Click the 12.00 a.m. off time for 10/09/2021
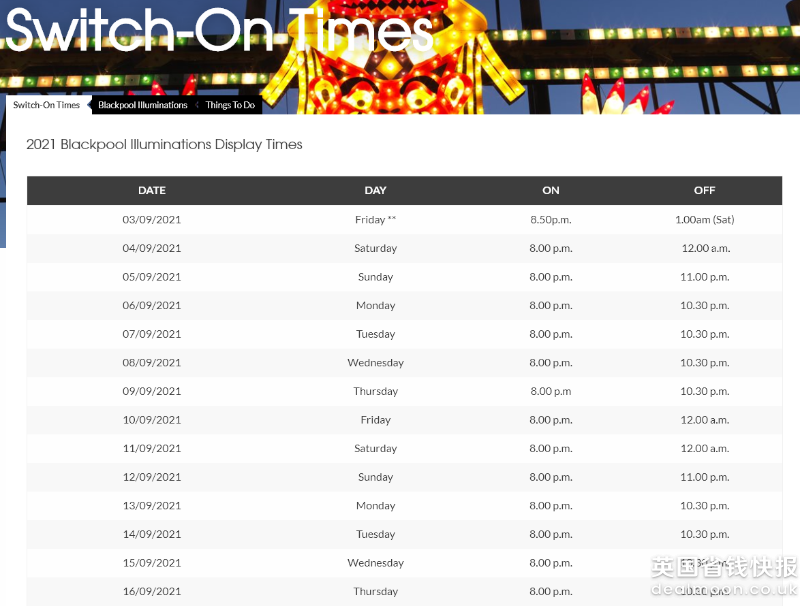This screenshot has height=606, width=800. click(705, 420)
